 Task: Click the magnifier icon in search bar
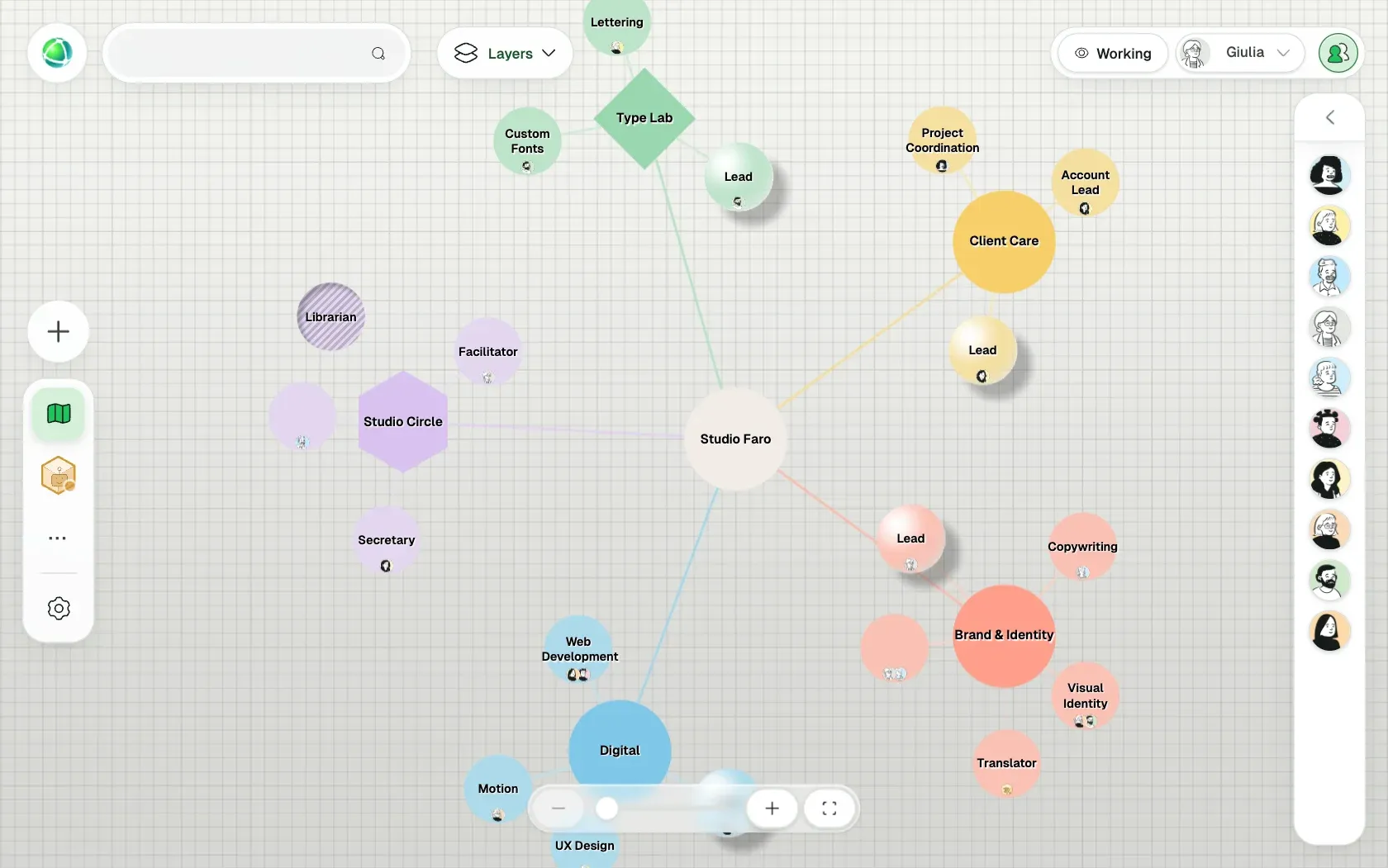(x=378, y=54)
